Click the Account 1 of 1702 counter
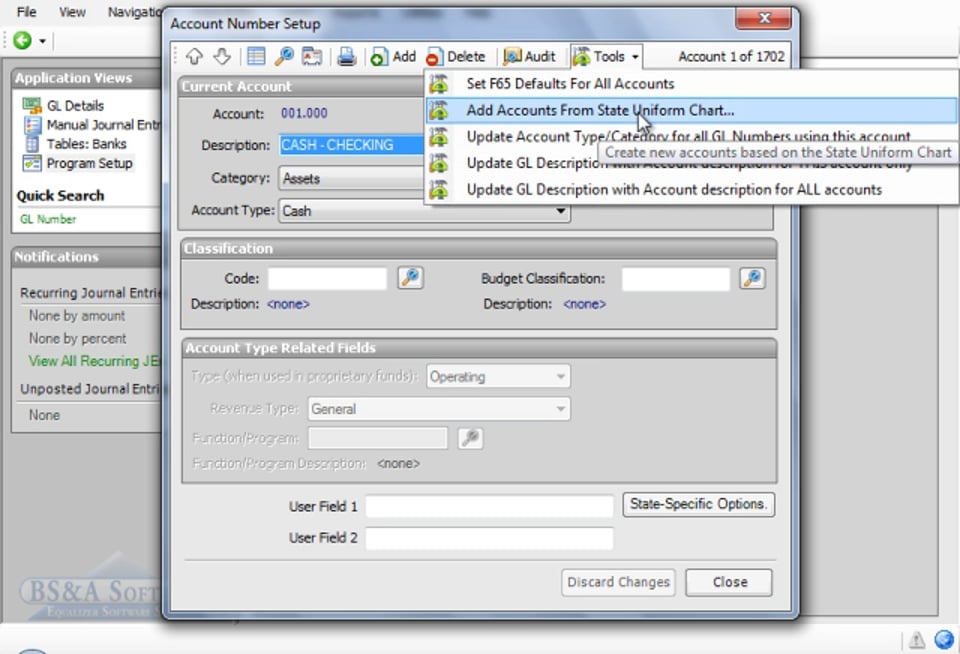960x654 pixels. (x=731, y=56)
